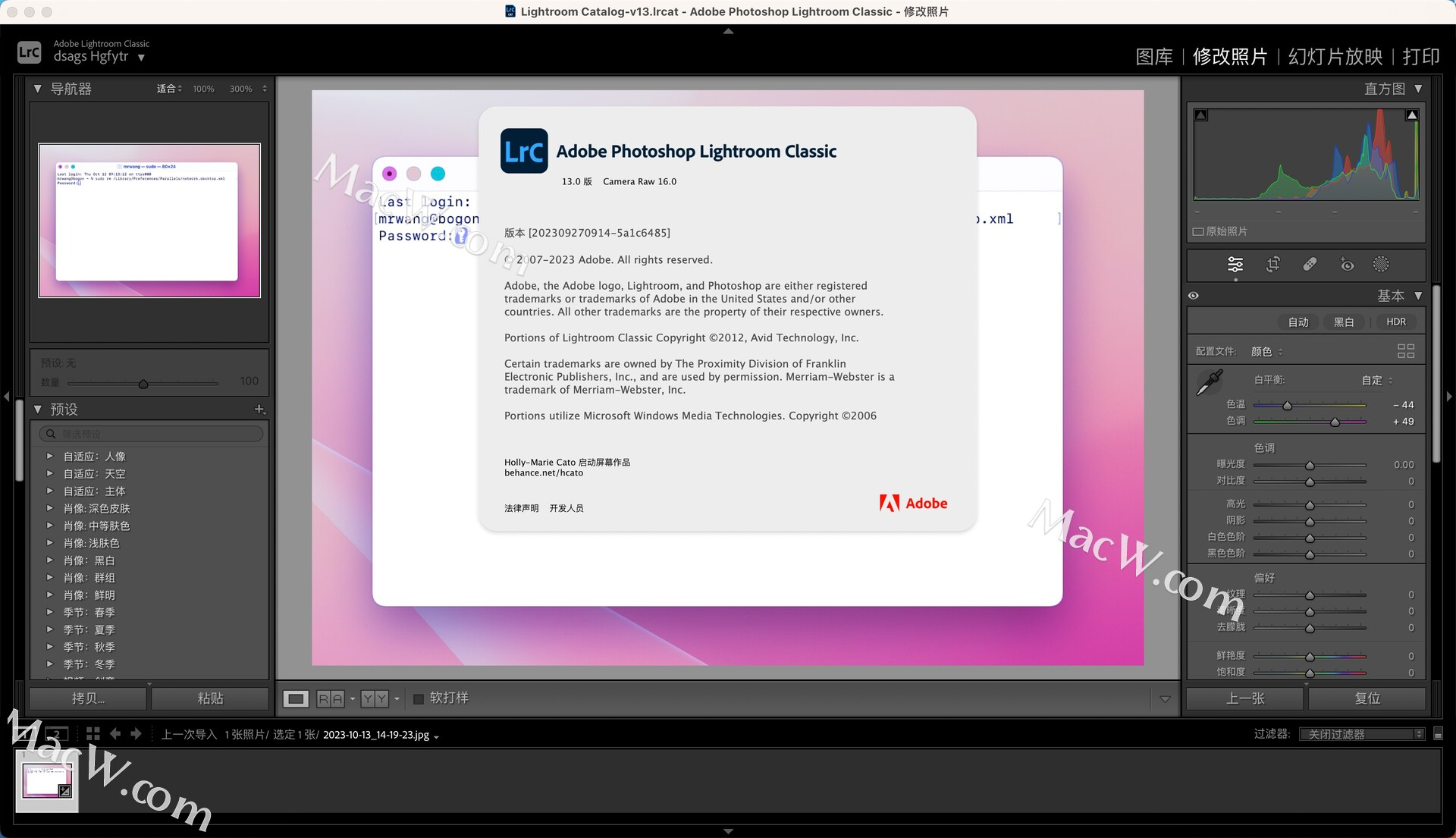
Task: Hide the bottom filmstrip panel arrow
Action: pos(728,832)
